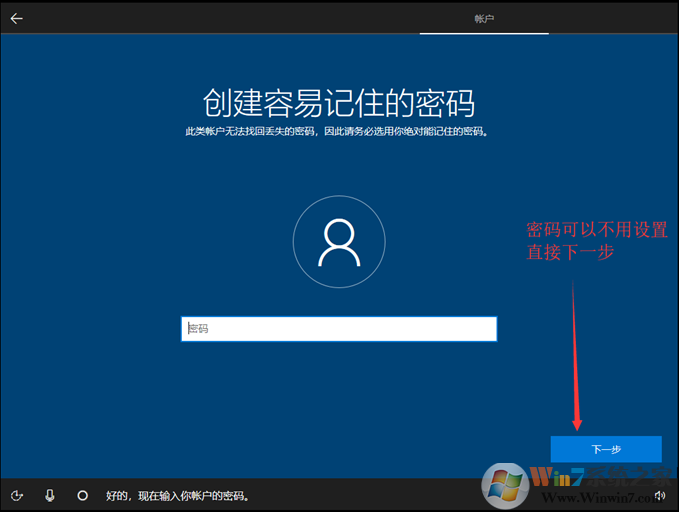Click red annotation text 密码可以不用设置
Screen dimensions: 679x512
point(597,230)
